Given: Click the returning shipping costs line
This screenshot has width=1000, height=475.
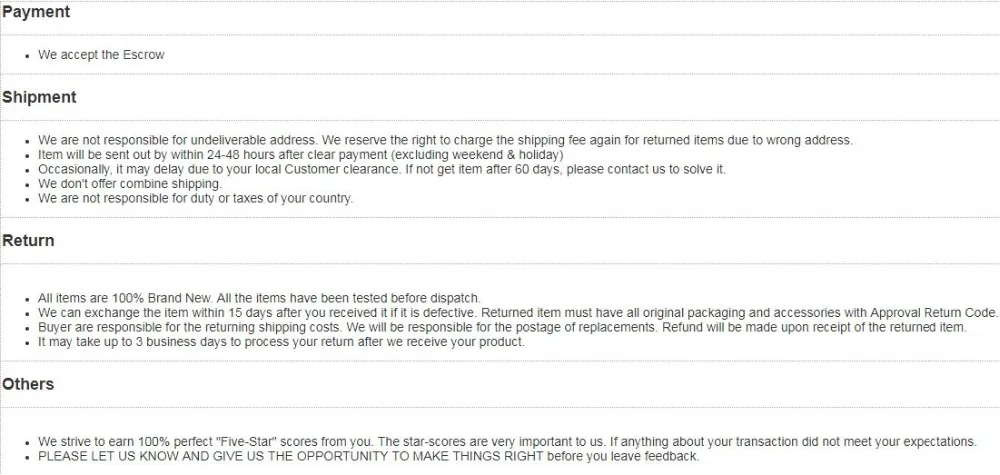Looking at the screenshot, I should pos(502,327).
